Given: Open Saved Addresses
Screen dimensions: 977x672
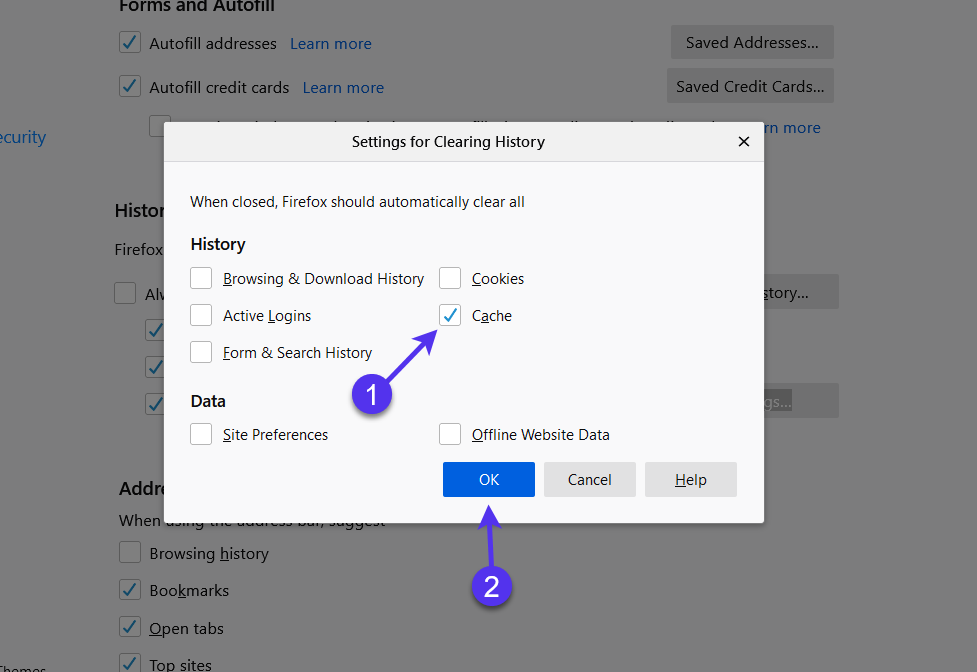Looking at the screenshot, I should pyautogui.click(x=751, y=42).
